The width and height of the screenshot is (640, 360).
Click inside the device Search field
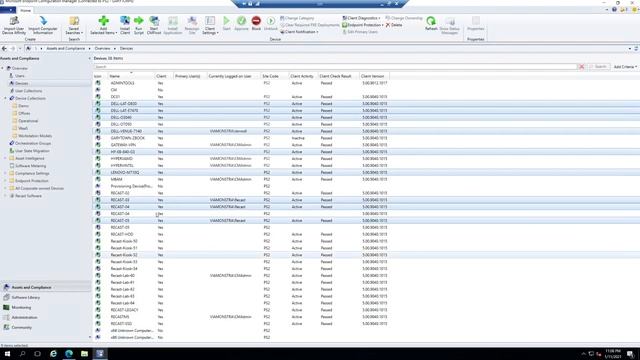tap(335, 67)
